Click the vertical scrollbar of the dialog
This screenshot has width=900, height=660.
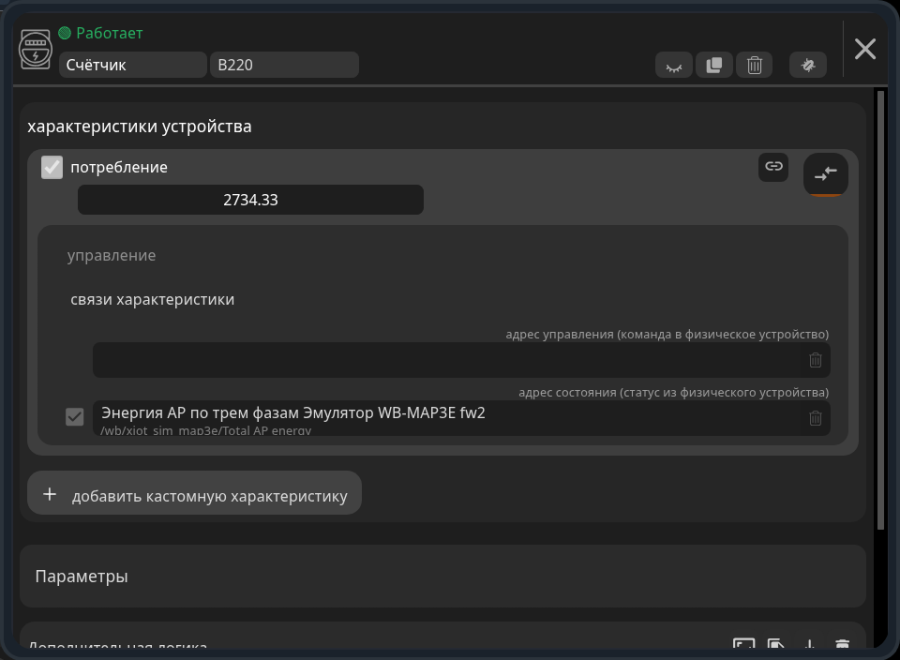(880, 310)
